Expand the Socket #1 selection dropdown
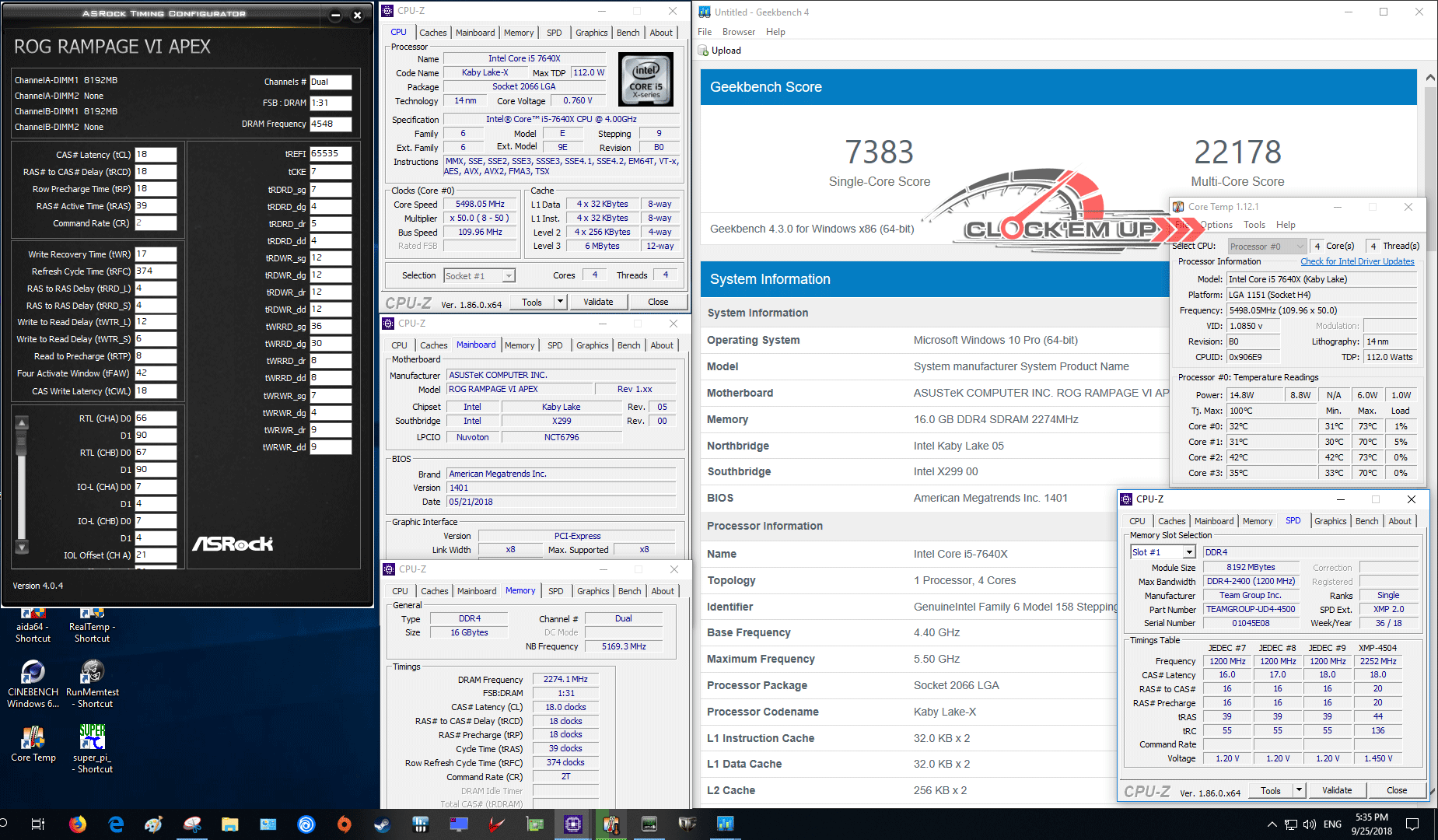This screenshot has width=1438, height=840. tap(509, 276)
